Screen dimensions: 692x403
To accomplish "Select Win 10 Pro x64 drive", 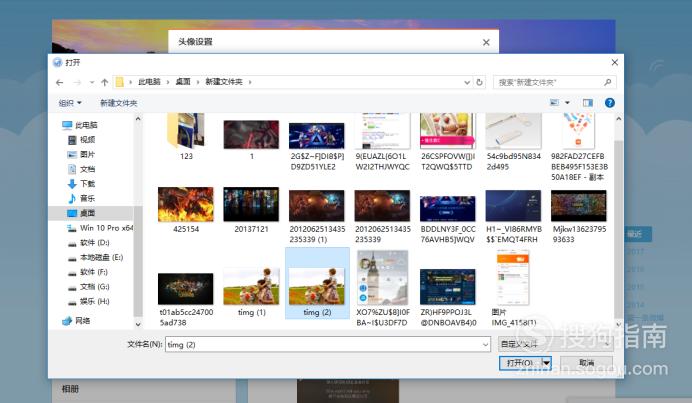I will (x=100, y=228).
